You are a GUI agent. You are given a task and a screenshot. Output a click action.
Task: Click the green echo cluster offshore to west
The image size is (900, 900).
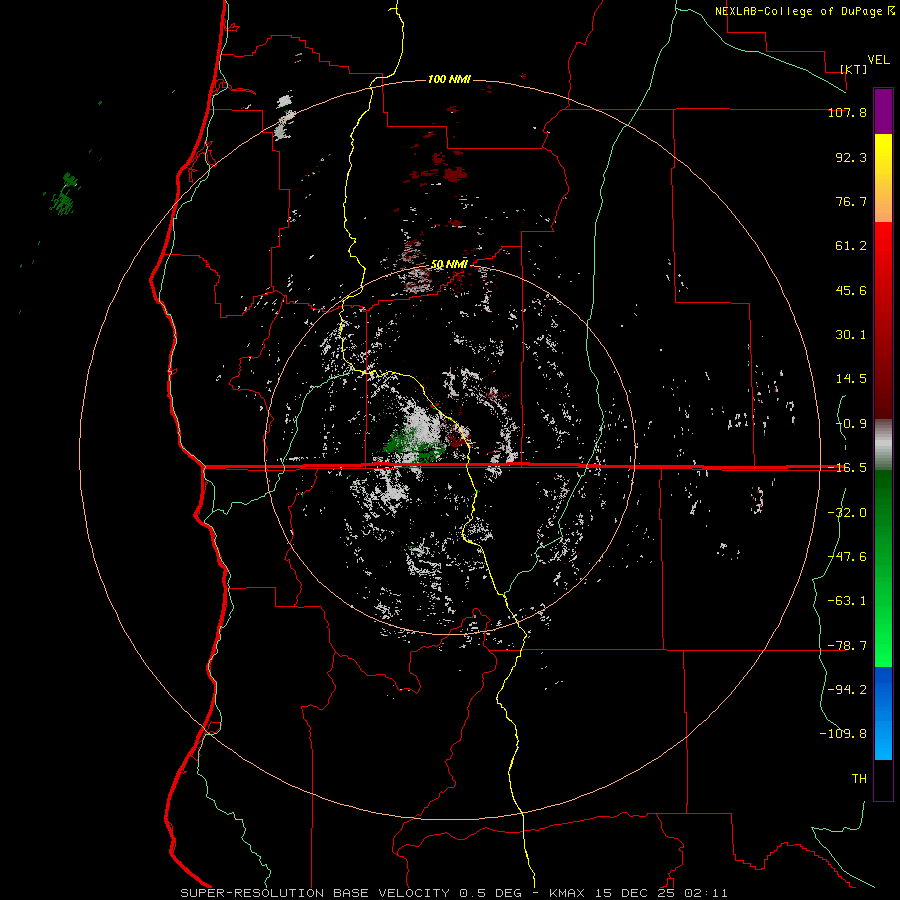[63, 195]
